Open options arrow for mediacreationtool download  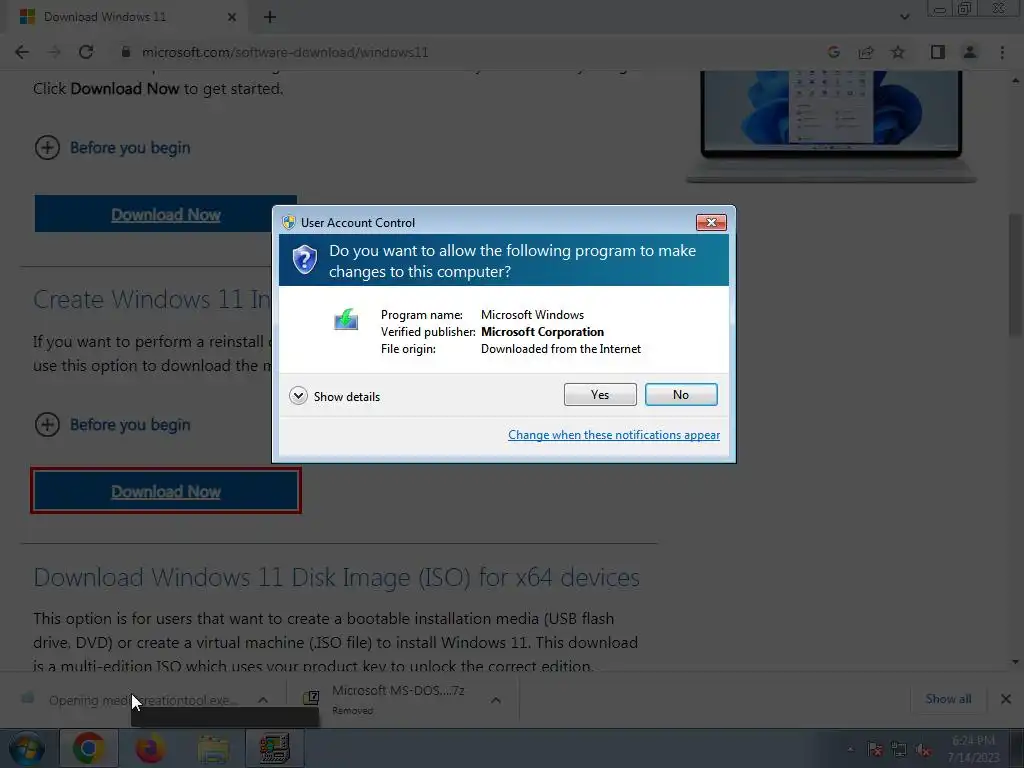(263, 700)
